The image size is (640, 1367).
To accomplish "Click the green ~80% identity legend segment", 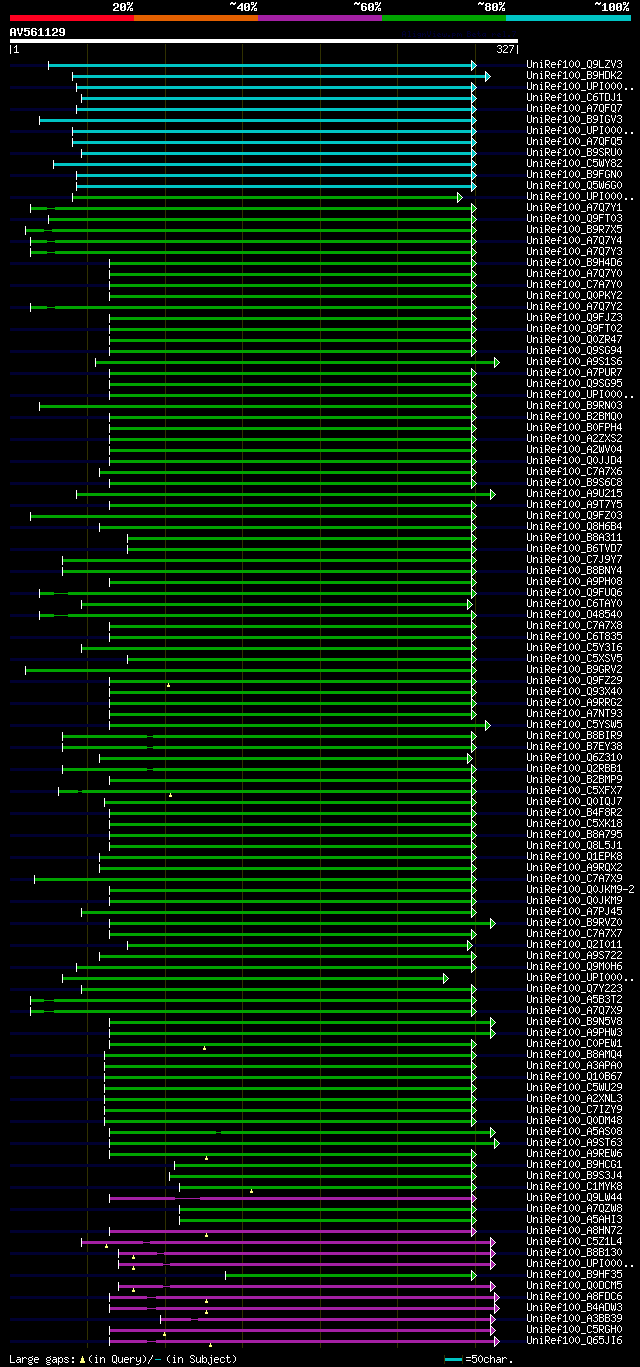I will [444, 18].
